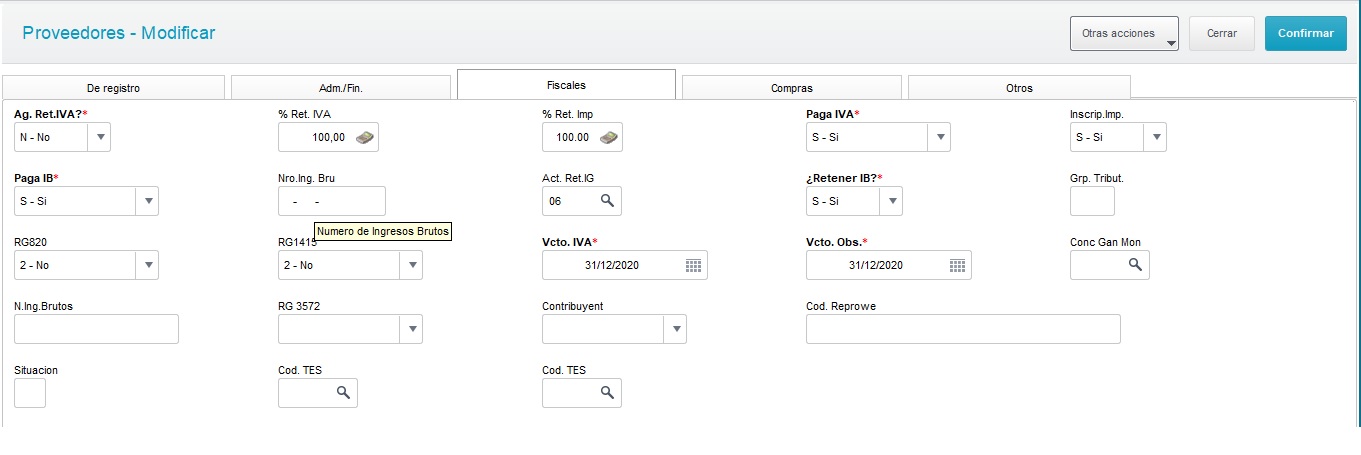Open calculator icon in % Ret. IVA

tap(365, 137)
